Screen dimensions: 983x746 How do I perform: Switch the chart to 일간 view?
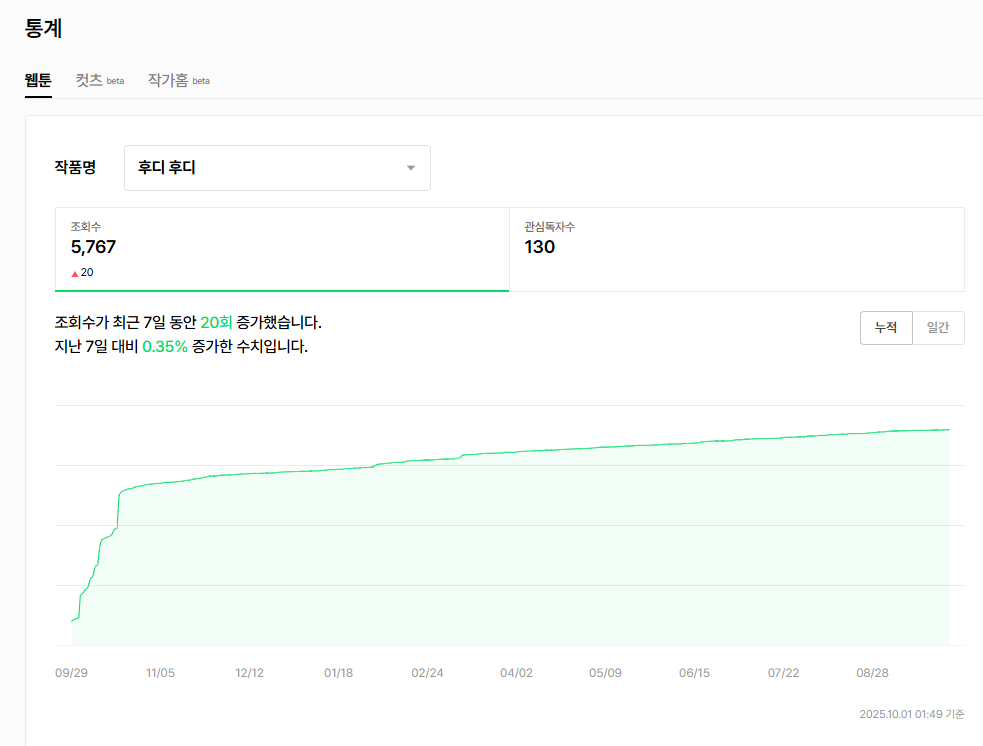click(x=938, y=328)
